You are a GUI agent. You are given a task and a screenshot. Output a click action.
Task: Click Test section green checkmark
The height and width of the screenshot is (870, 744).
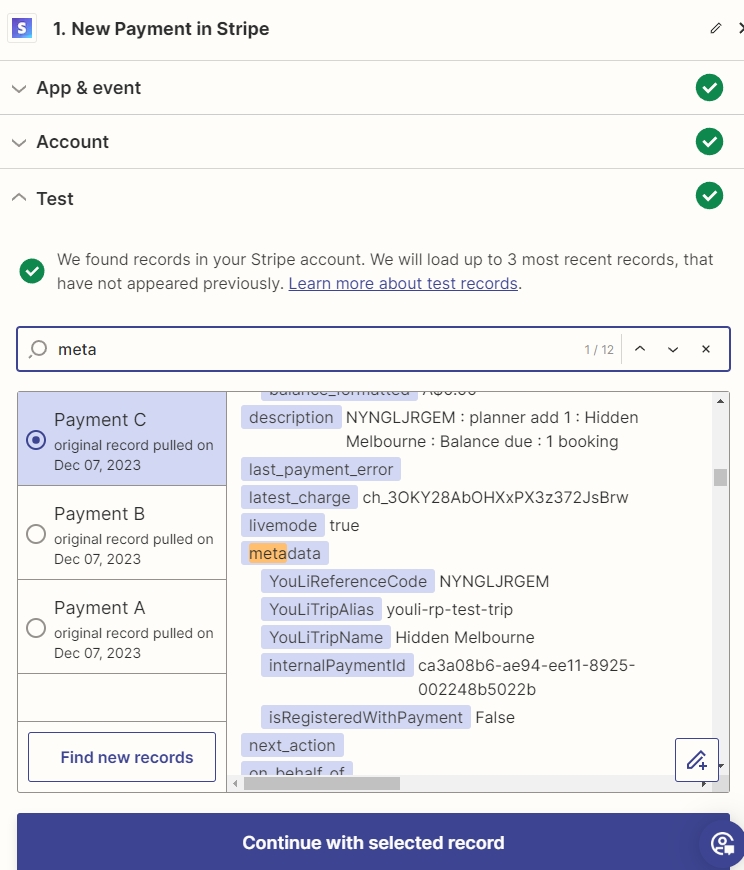[x=709, y=195]
